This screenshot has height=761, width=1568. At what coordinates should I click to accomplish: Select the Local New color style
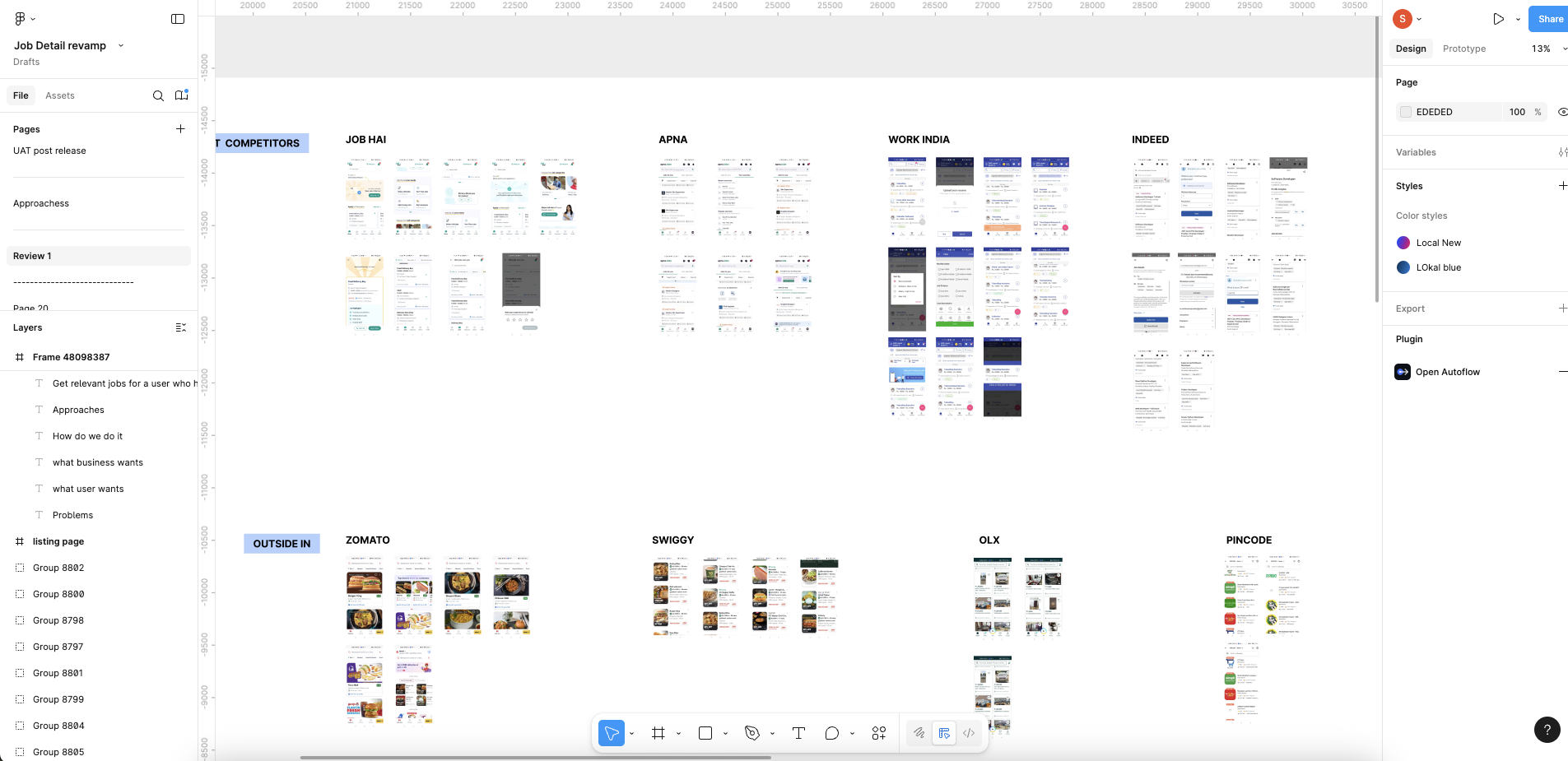1438,243
